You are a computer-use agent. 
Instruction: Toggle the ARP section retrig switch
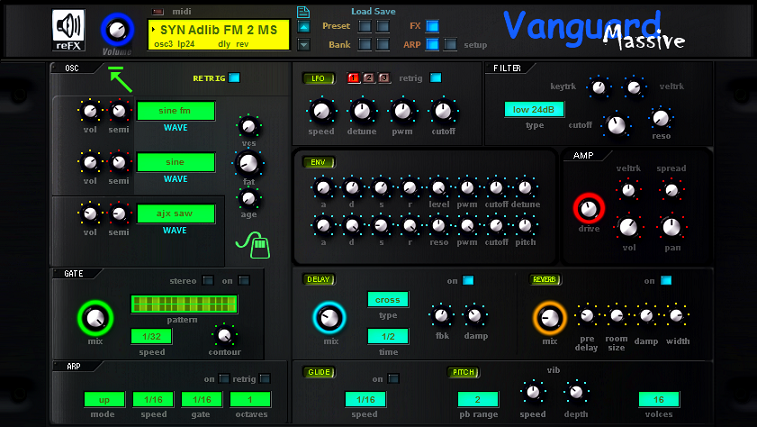[x=265, y=379]
